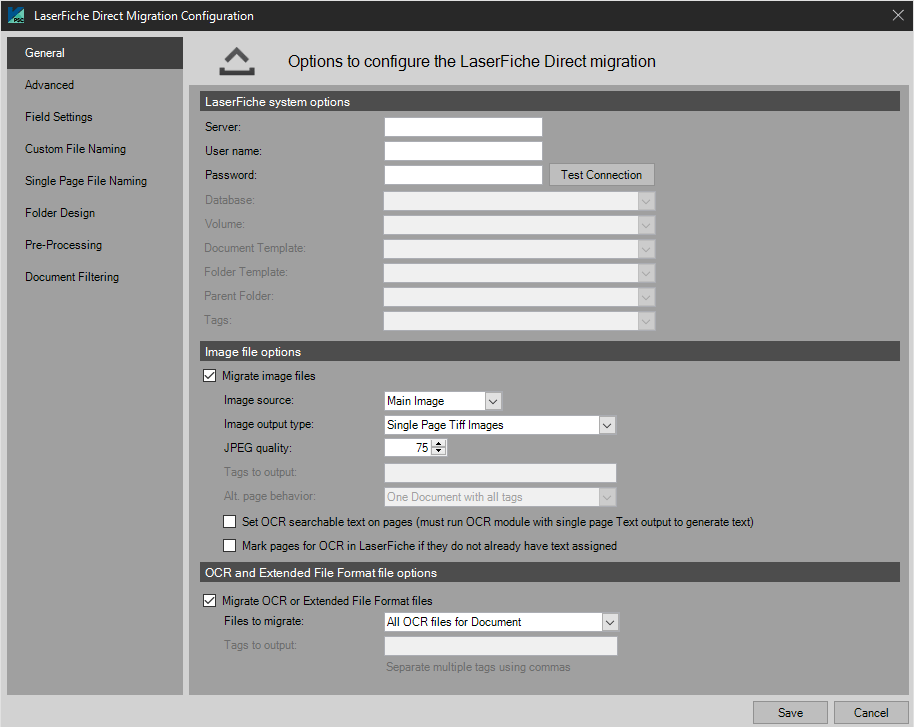Cancel the configuration dialog

pos(870,712)
